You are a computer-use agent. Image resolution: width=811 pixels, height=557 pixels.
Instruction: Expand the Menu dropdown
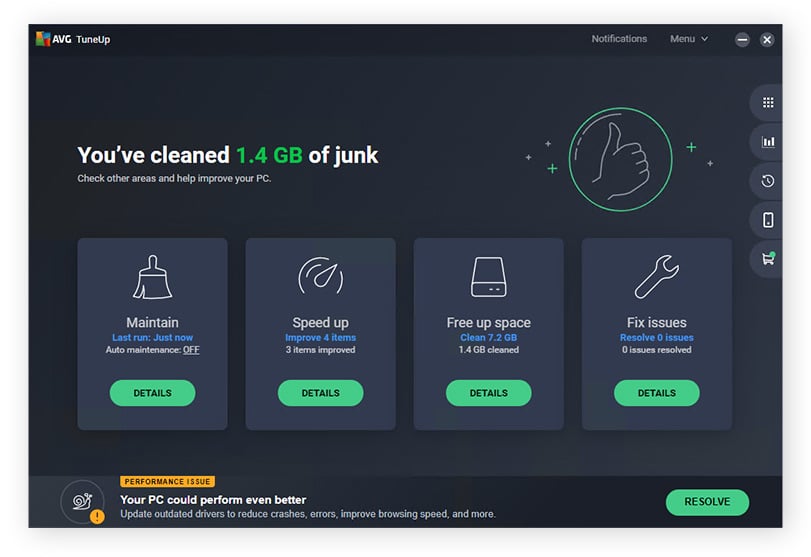tap(688, 39)
